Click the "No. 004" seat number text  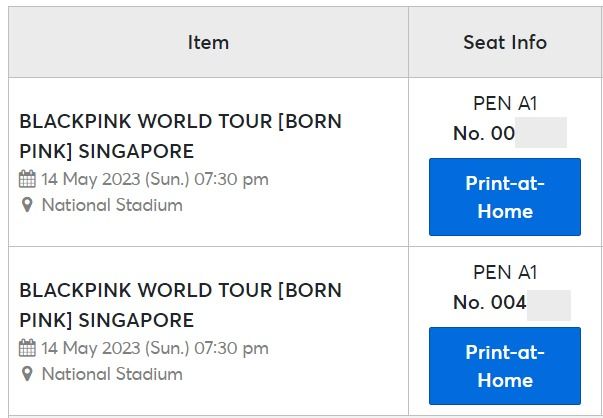pyautogui.click(x=489, y=303)
